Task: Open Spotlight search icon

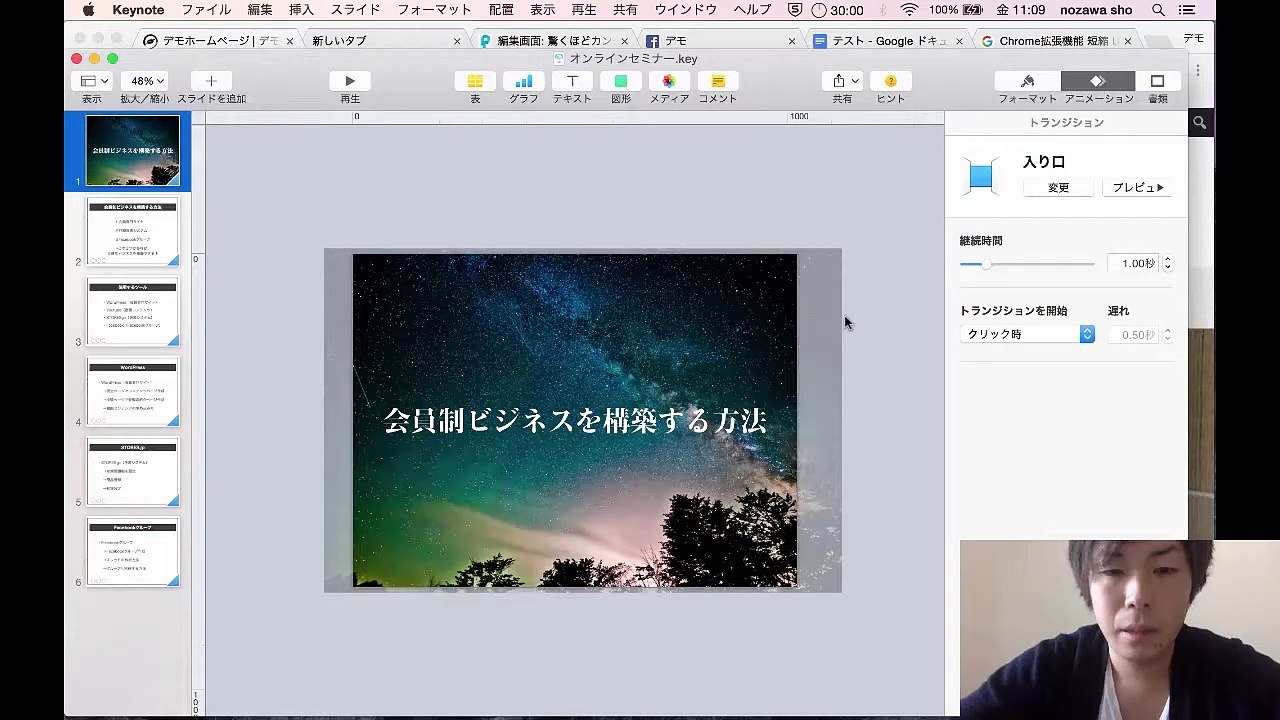Action: point(1158,10)
